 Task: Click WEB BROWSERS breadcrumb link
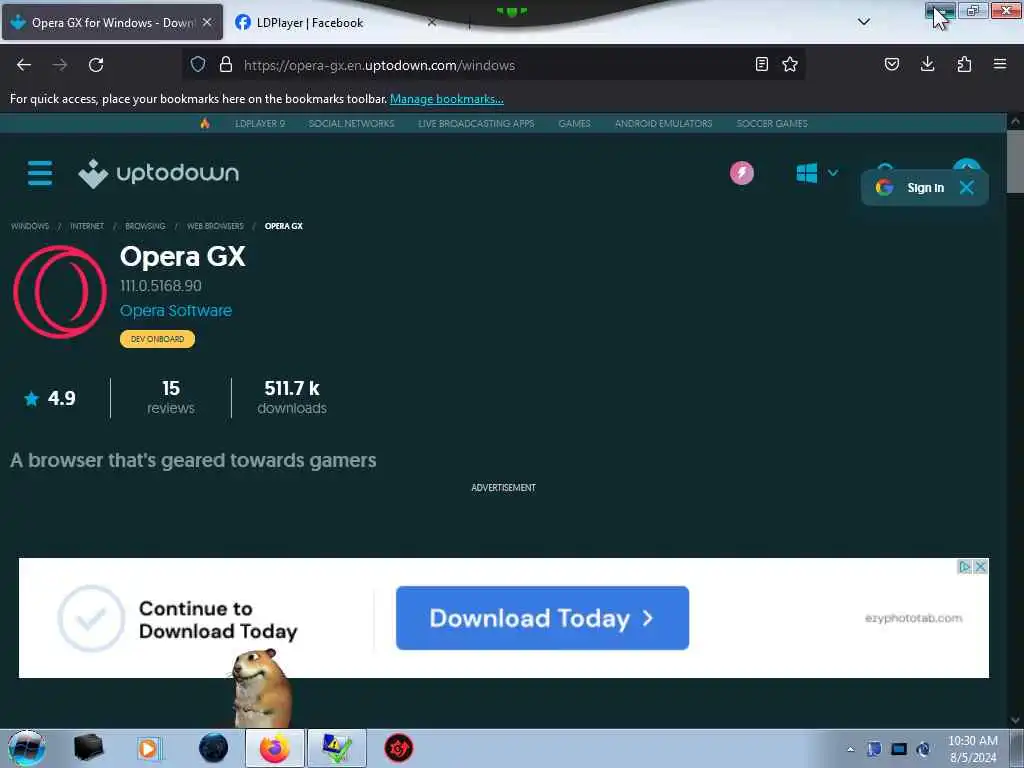tap(215, 226)
